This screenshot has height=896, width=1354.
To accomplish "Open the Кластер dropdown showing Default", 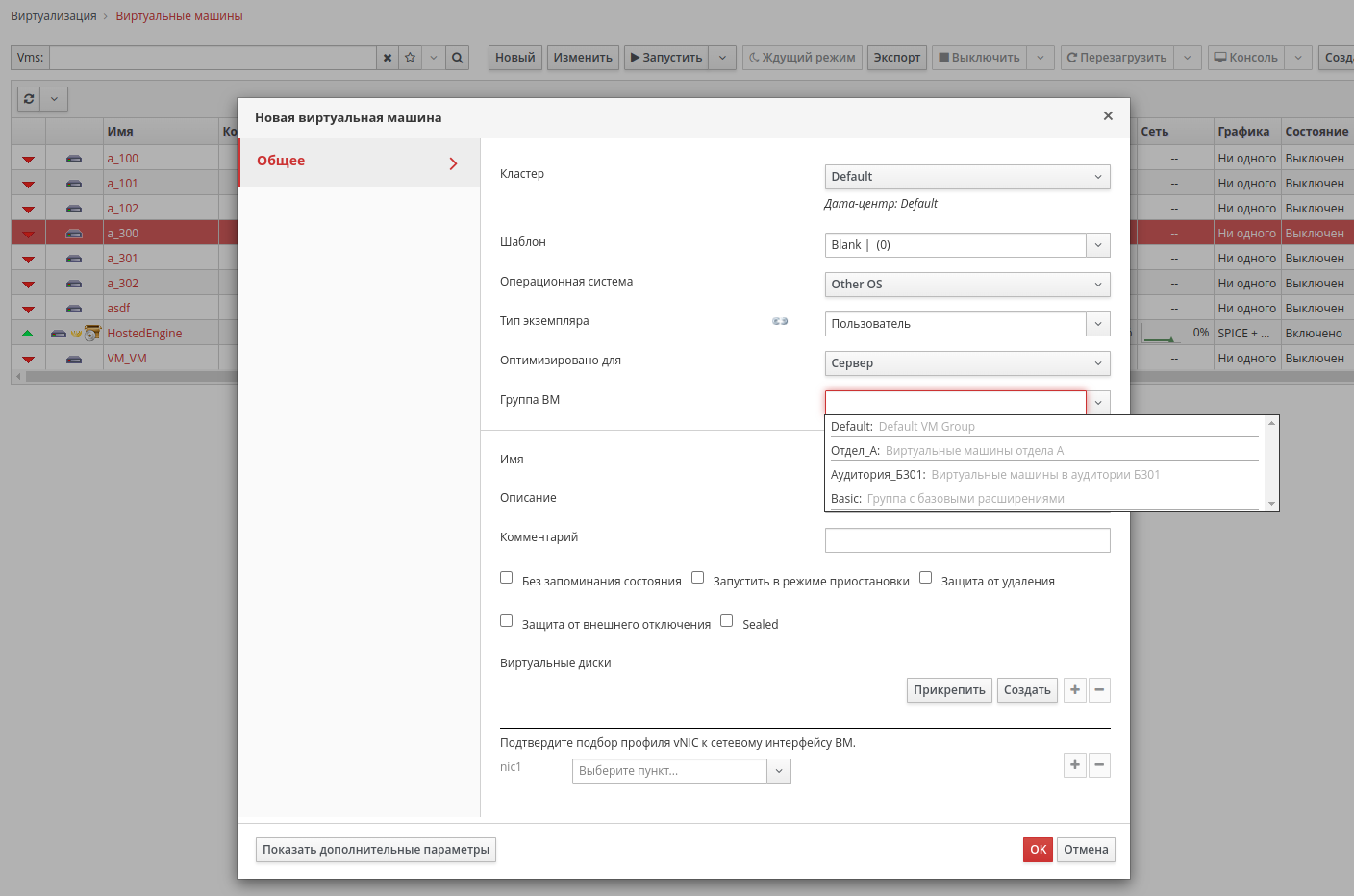I will click(967, 177).
